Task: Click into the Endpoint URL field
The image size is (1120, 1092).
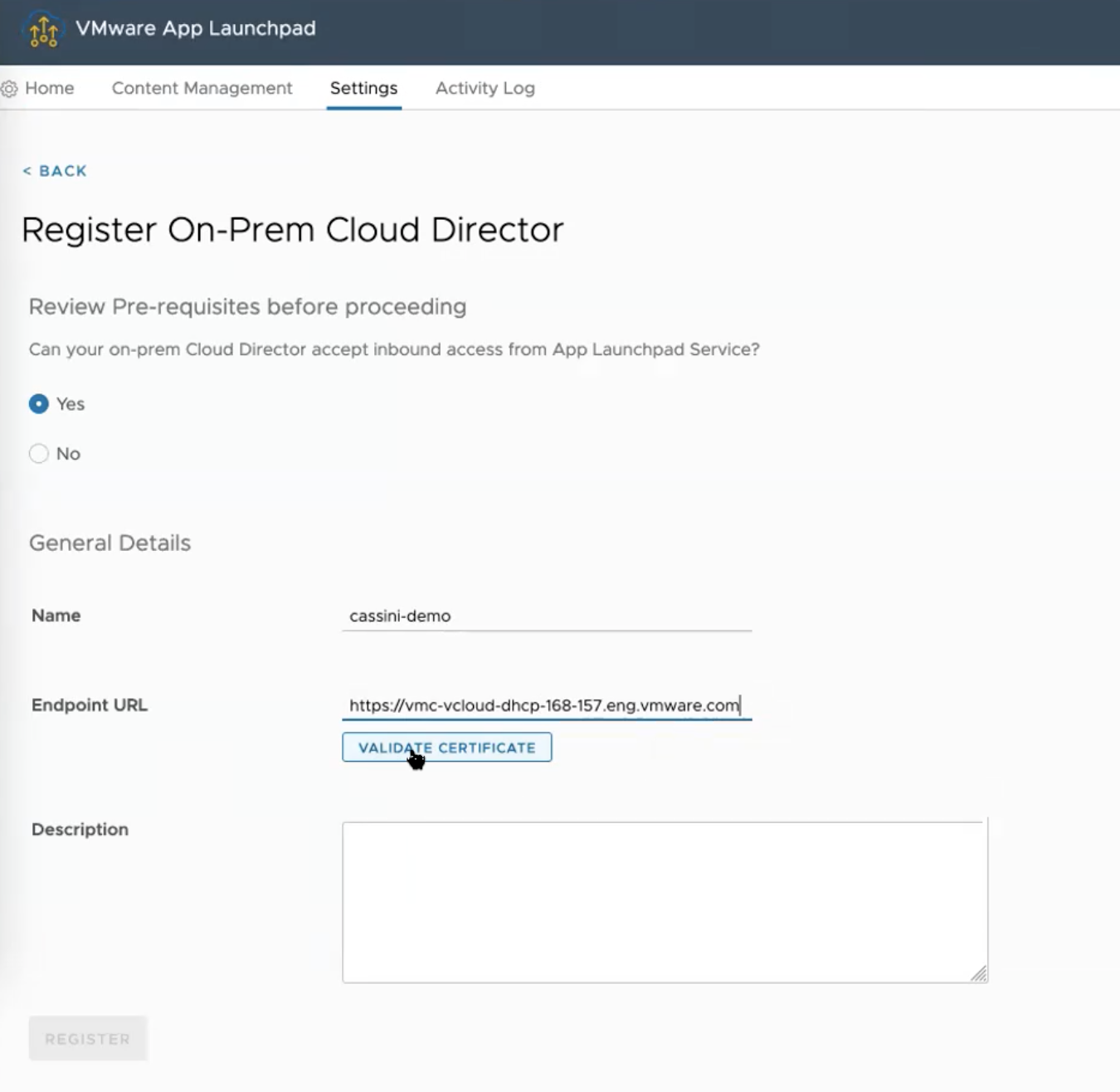Action: (546, 705)
